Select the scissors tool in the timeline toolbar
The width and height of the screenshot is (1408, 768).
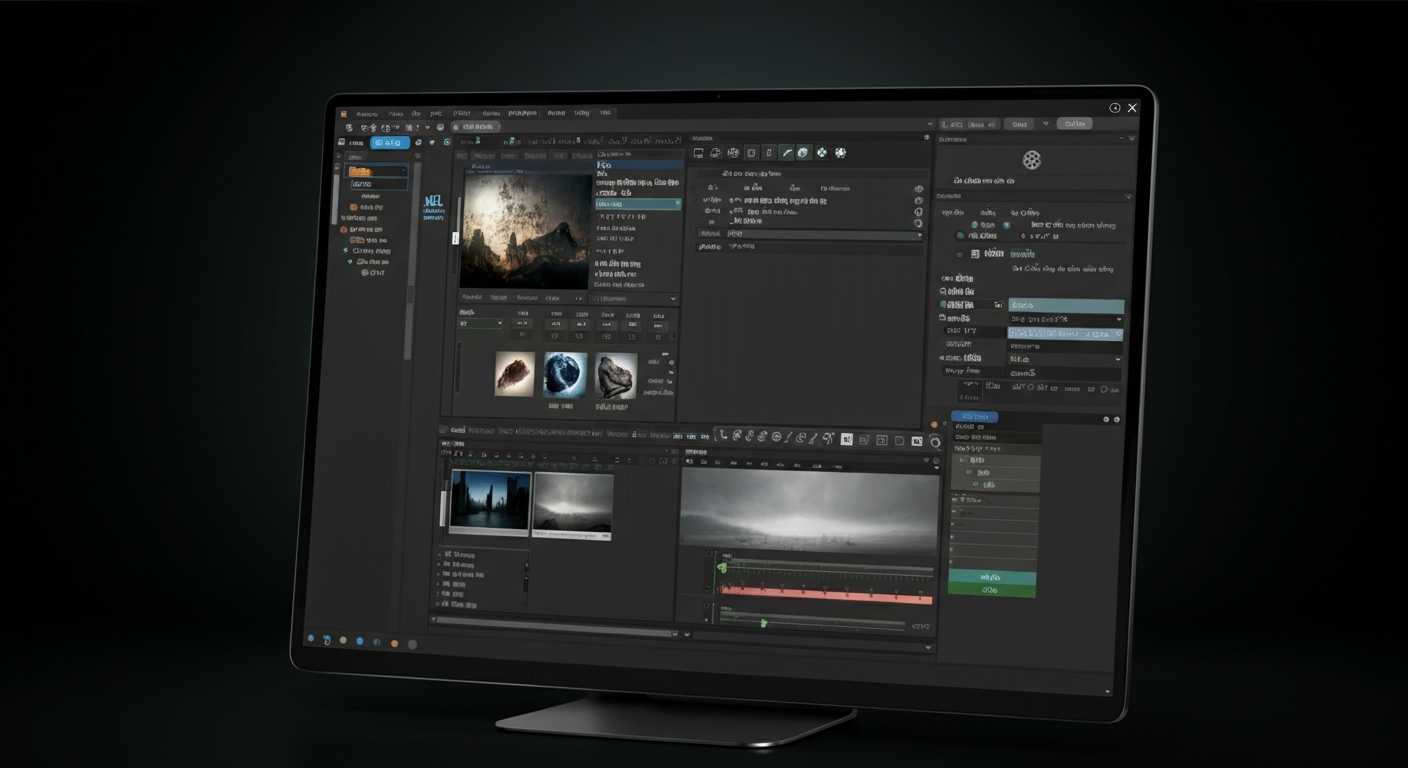(x=828, y=438)
